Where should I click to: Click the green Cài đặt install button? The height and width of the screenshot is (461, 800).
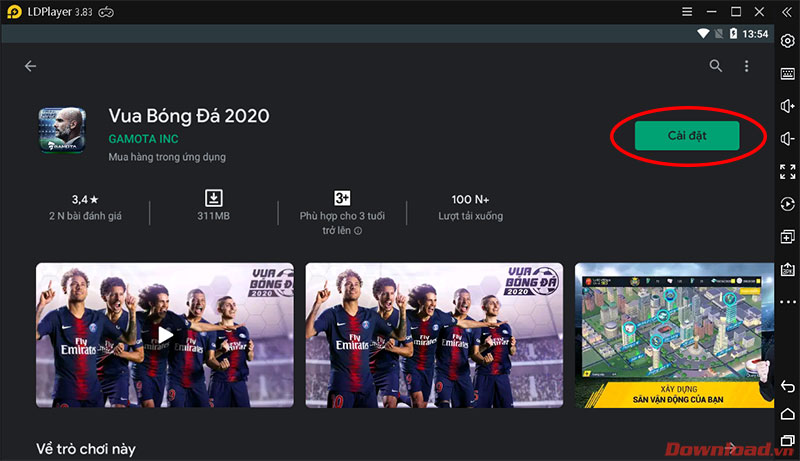pyautogui.click(x=687, y=136)
